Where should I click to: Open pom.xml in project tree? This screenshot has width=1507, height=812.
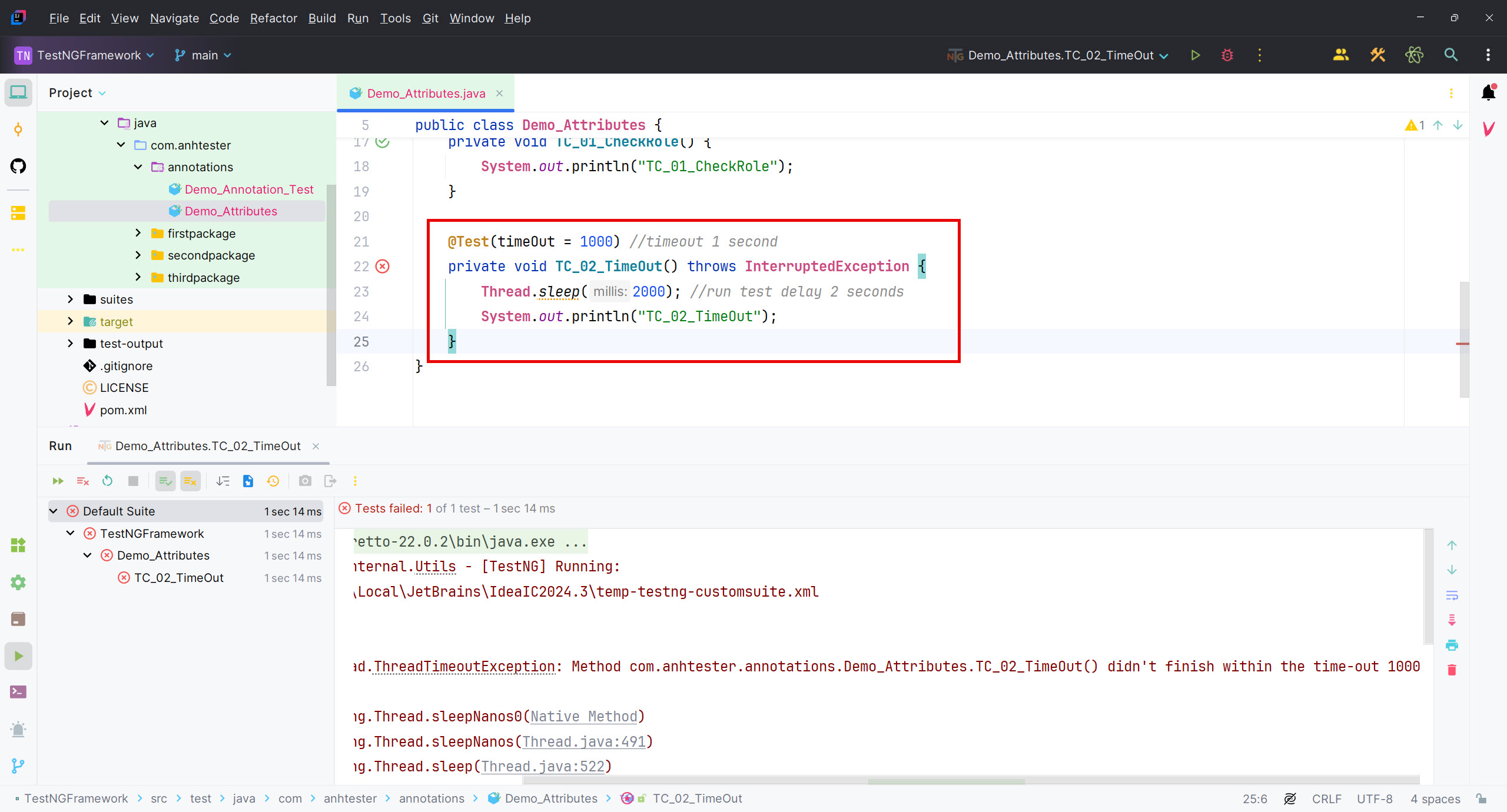tap(123, 410)
